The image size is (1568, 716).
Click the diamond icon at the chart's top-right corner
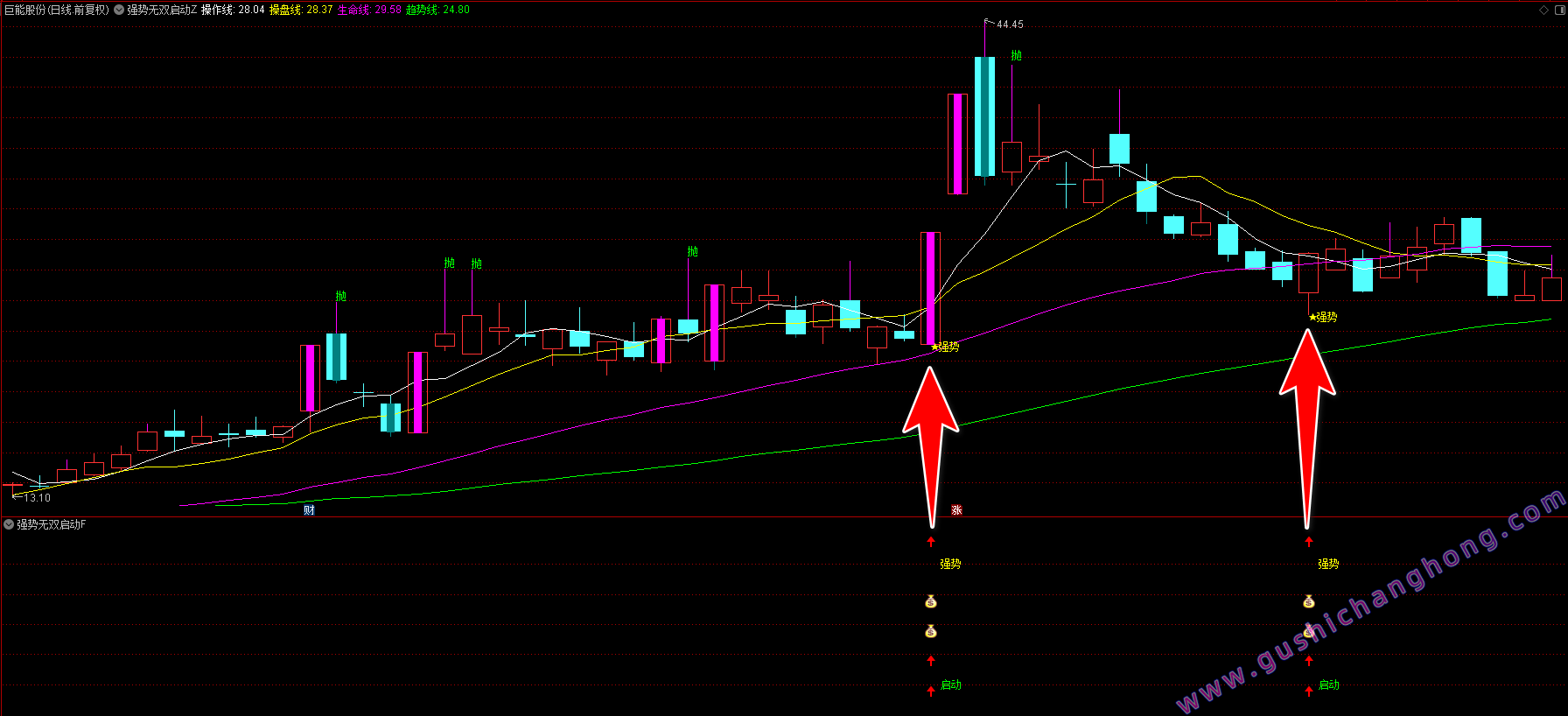coord(1544,11)
